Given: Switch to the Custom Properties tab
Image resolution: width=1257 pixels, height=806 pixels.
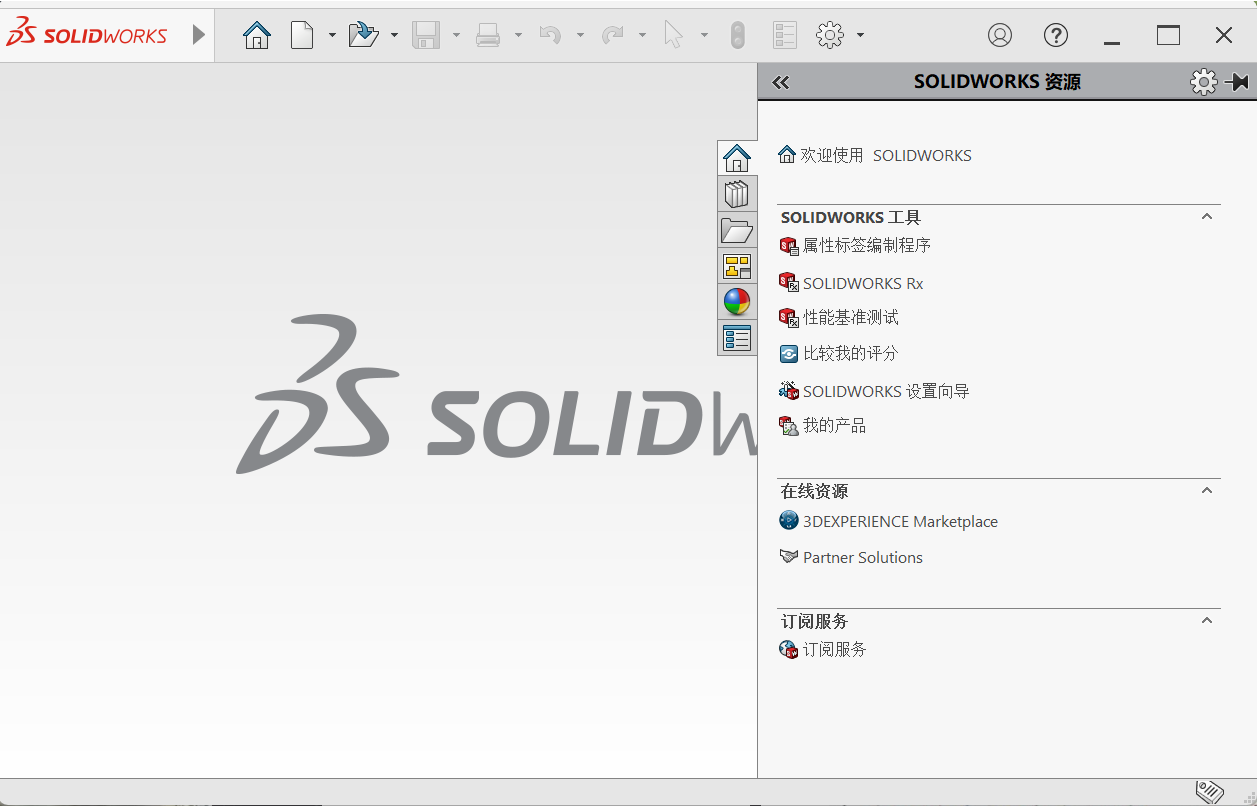Looking at the screenshot, I should pos(737,338).
